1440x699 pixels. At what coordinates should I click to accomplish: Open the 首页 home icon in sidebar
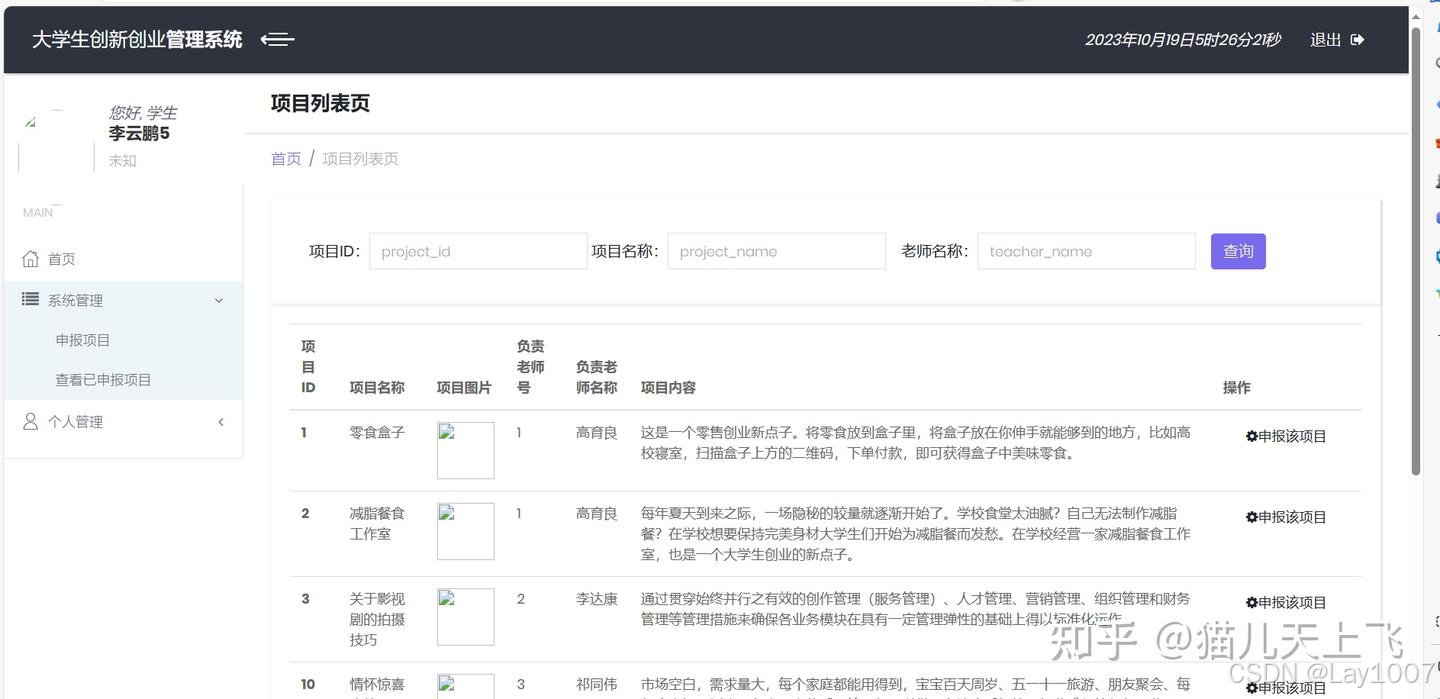[31, 258]
